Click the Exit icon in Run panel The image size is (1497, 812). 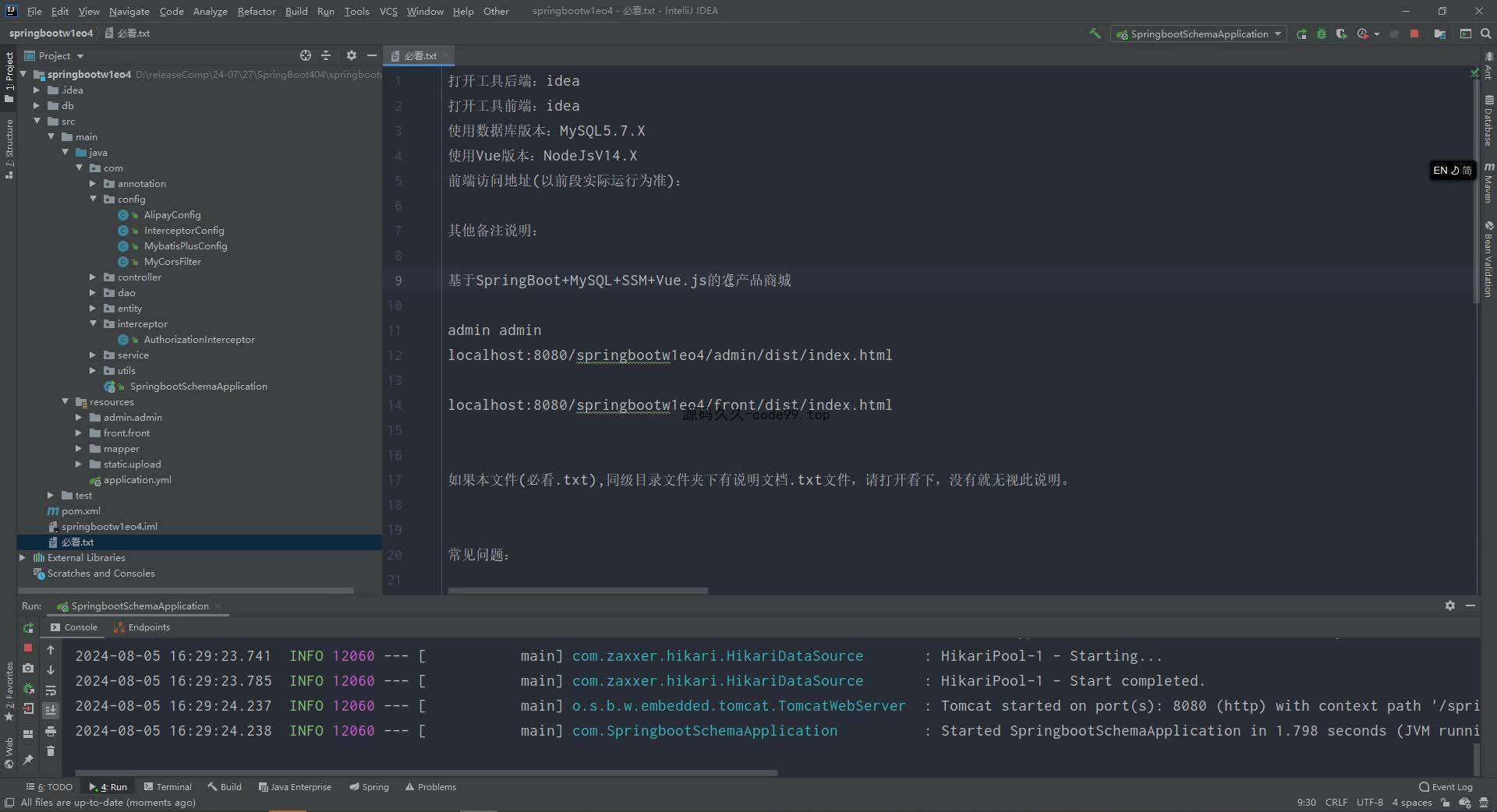tap(28, 708)
